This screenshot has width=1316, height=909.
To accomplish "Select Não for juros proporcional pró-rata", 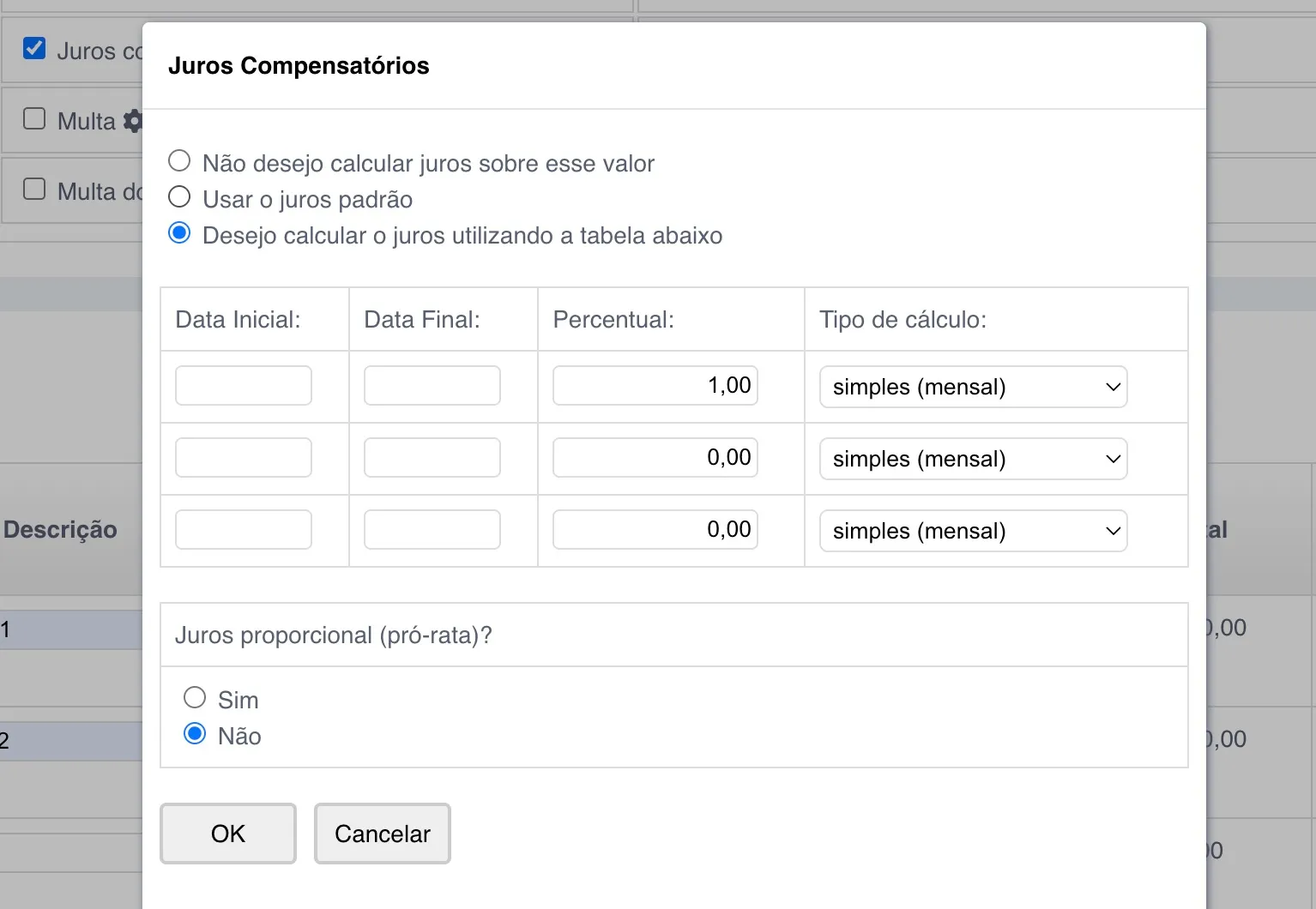I will 195,734.
